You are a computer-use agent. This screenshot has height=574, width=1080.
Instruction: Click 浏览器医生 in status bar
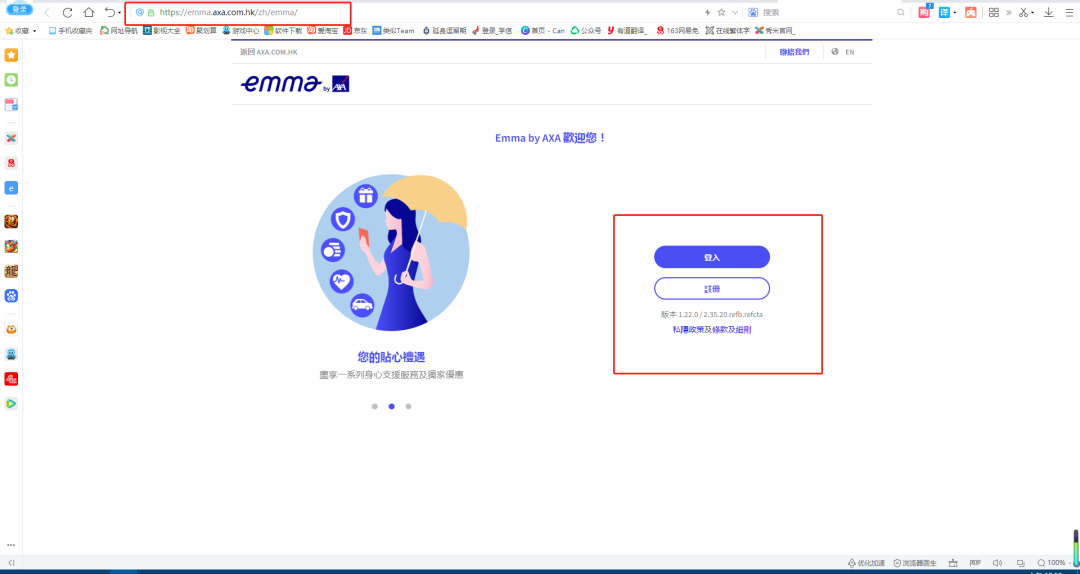915,563
